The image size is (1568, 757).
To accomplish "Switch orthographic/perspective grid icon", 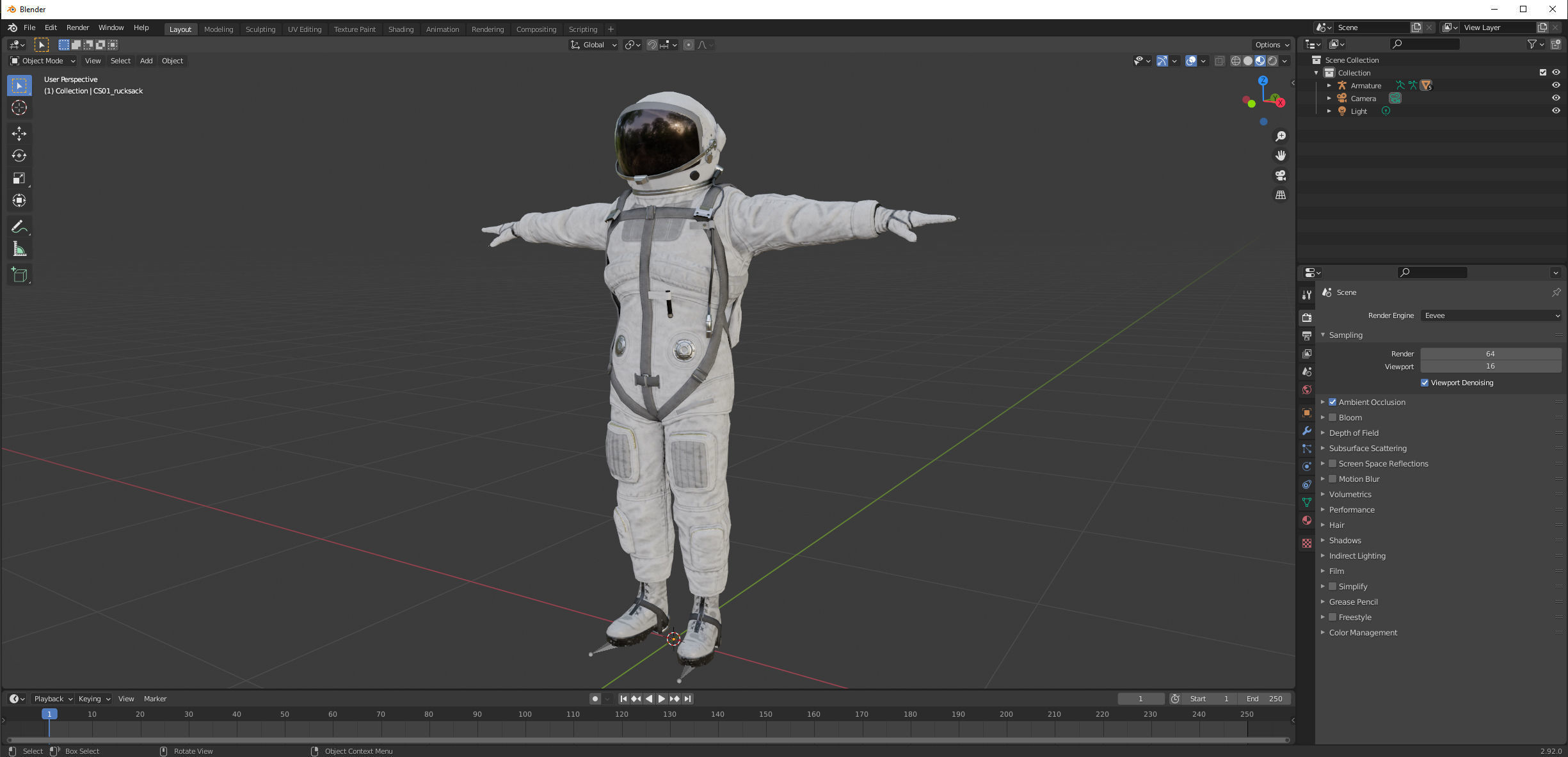I will (x=1281, y=195).
